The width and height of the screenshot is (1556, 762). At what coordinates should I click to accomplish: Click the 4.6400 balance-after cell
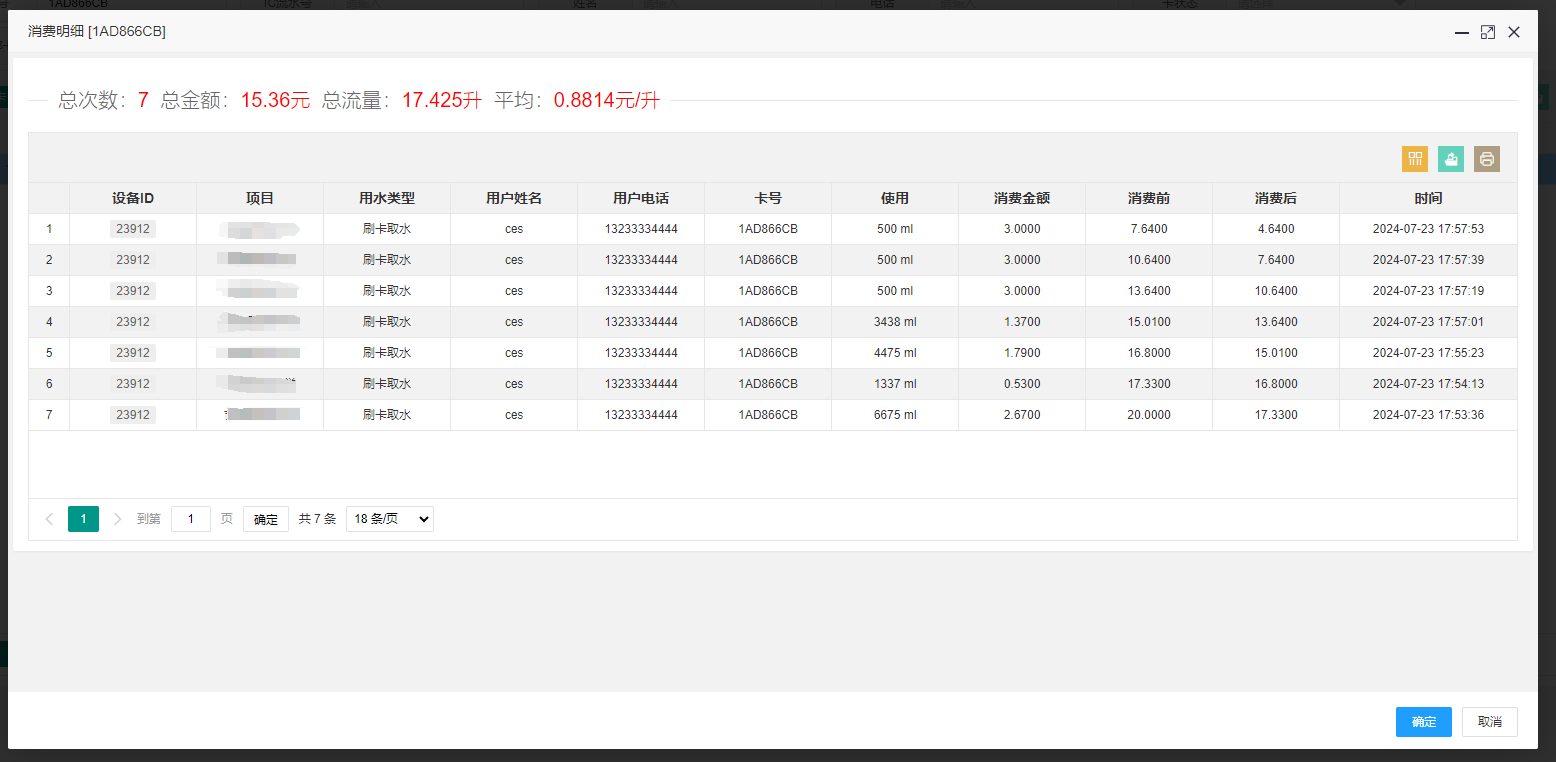tap(1276, 229)
